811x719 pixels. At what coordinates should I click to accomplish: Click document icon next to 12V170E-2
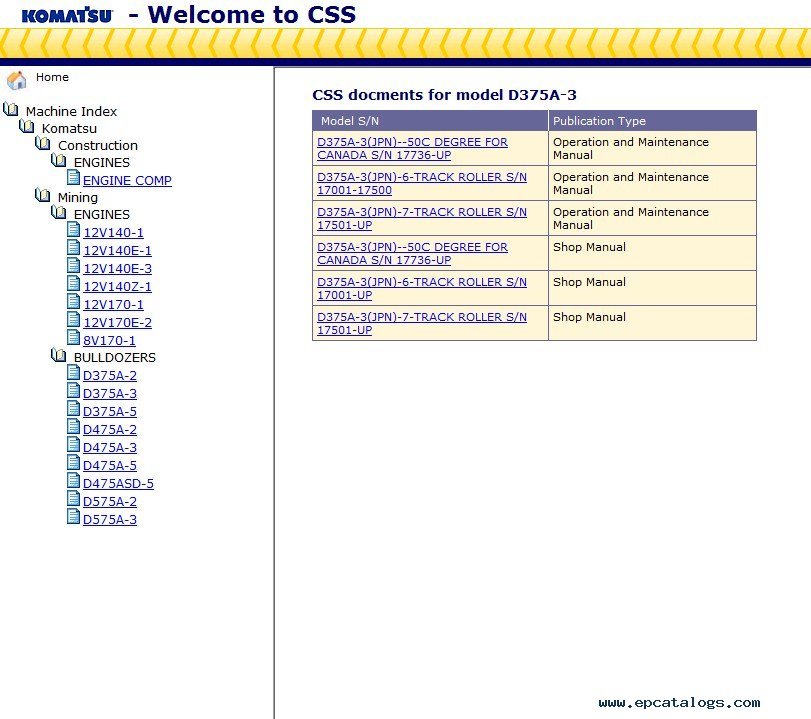[x=74, y=320]
